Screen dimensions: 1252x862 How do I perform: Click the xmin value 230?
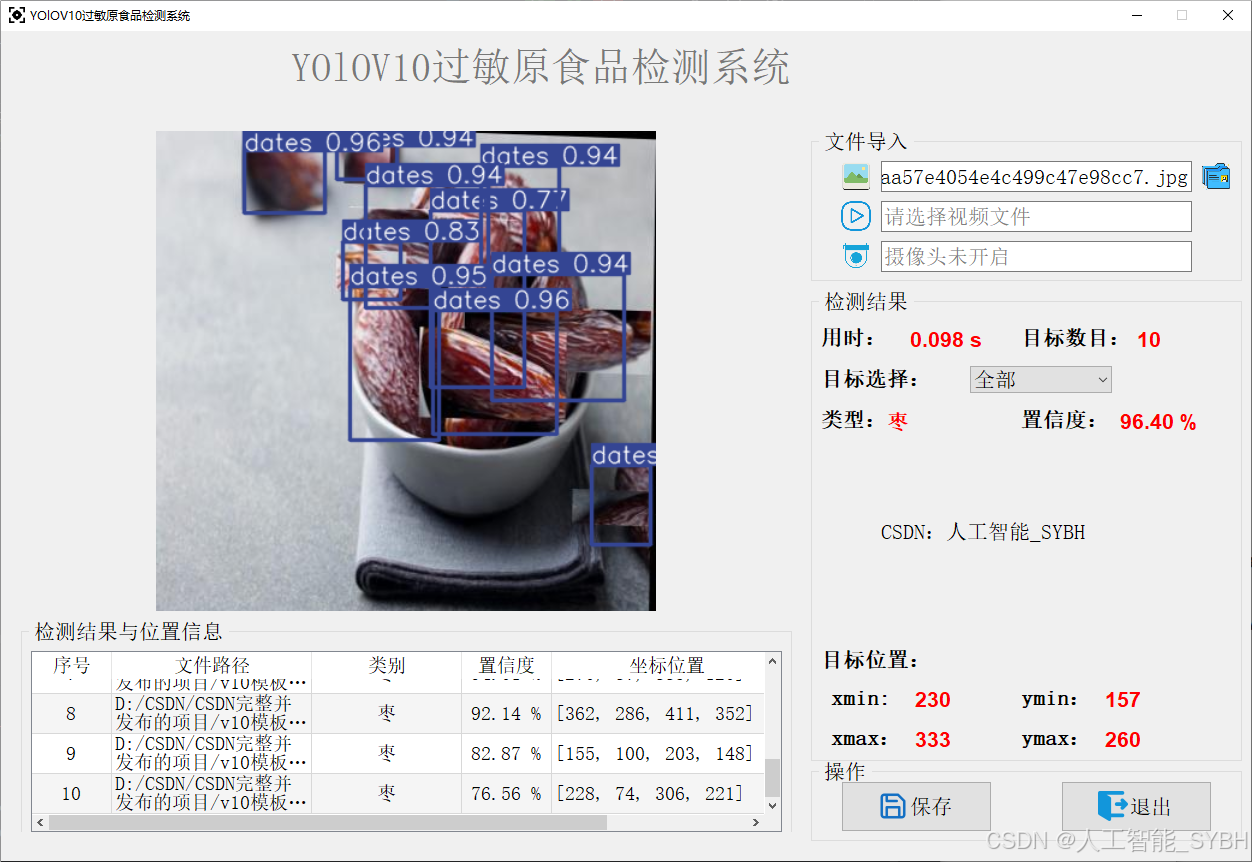click(x=932, y=700)
